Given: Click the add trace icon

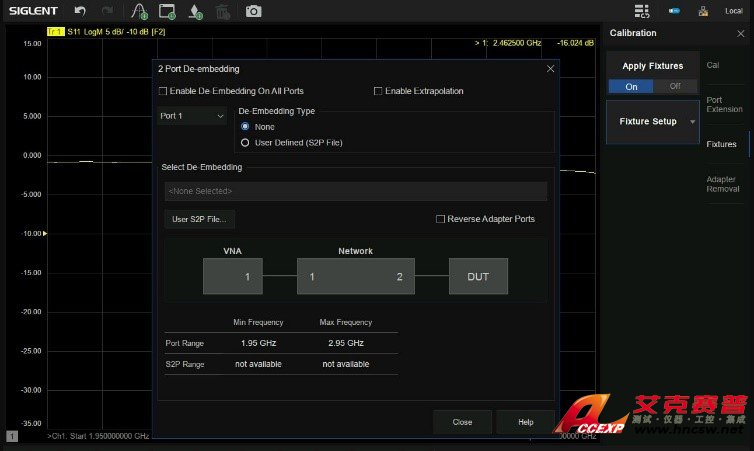Looking at the screenshot, I should pos(139,11).
